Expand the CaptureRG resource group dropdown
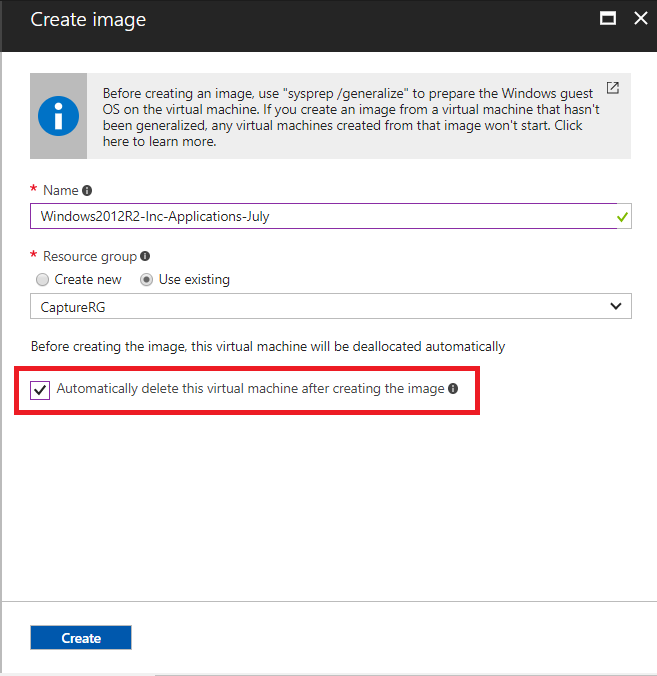This screenshot has height=676, width=657. (x=331, y=306)
